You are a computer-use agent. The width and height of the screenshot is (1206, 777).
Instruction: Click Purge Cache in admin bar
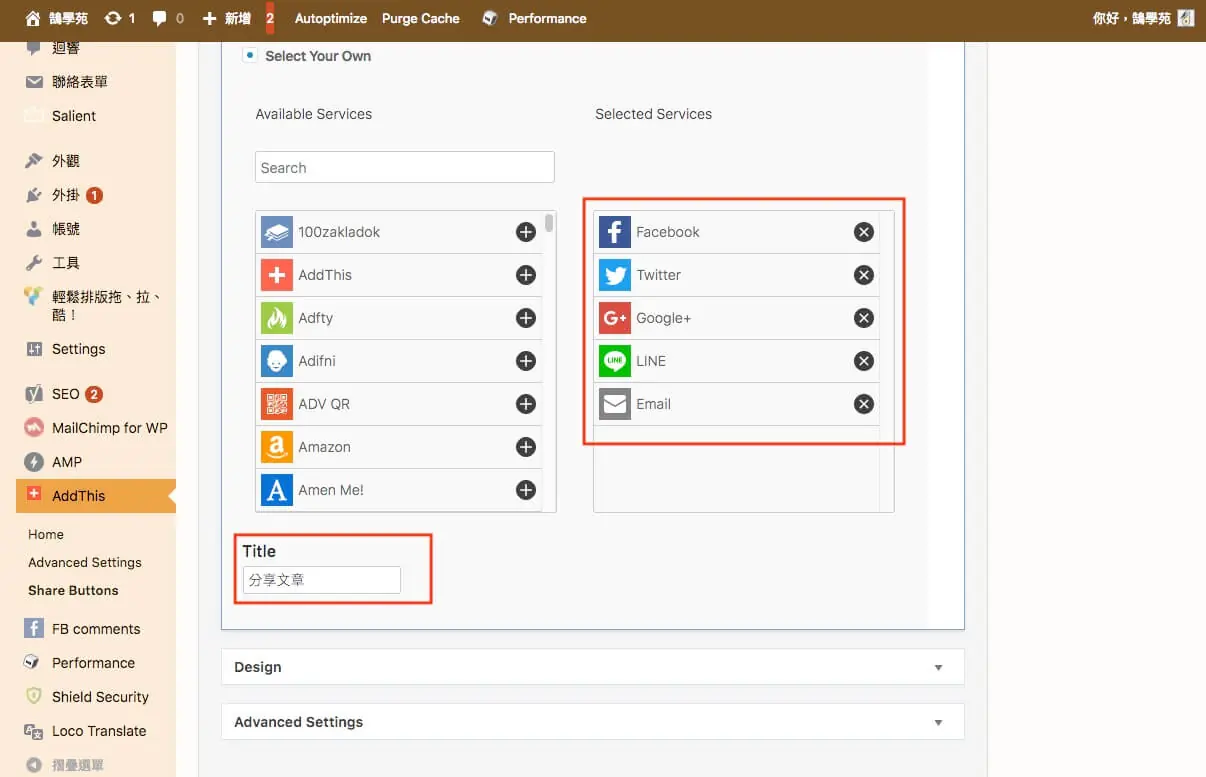[x=421, y=18]
